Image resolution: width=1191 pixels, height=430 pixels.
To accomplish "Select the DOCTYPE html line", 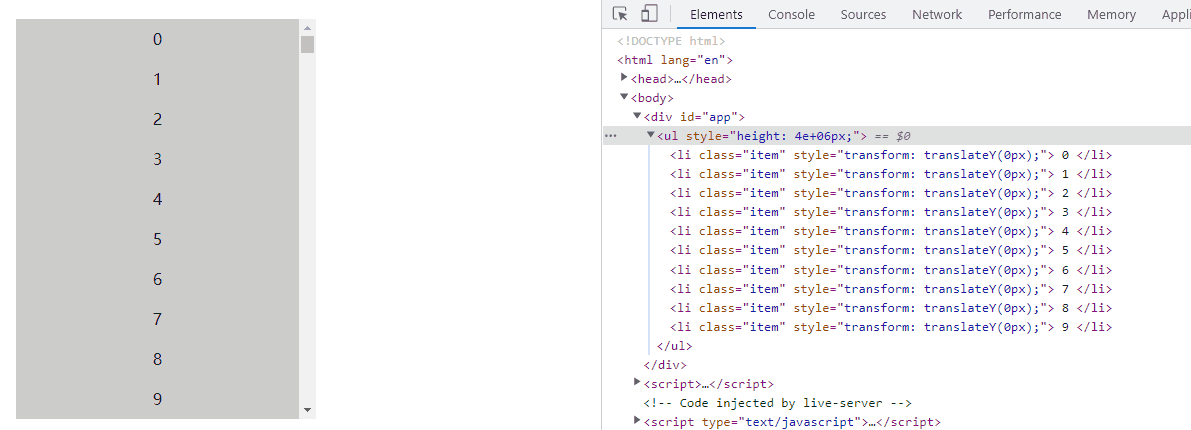I will click(671, 41).
